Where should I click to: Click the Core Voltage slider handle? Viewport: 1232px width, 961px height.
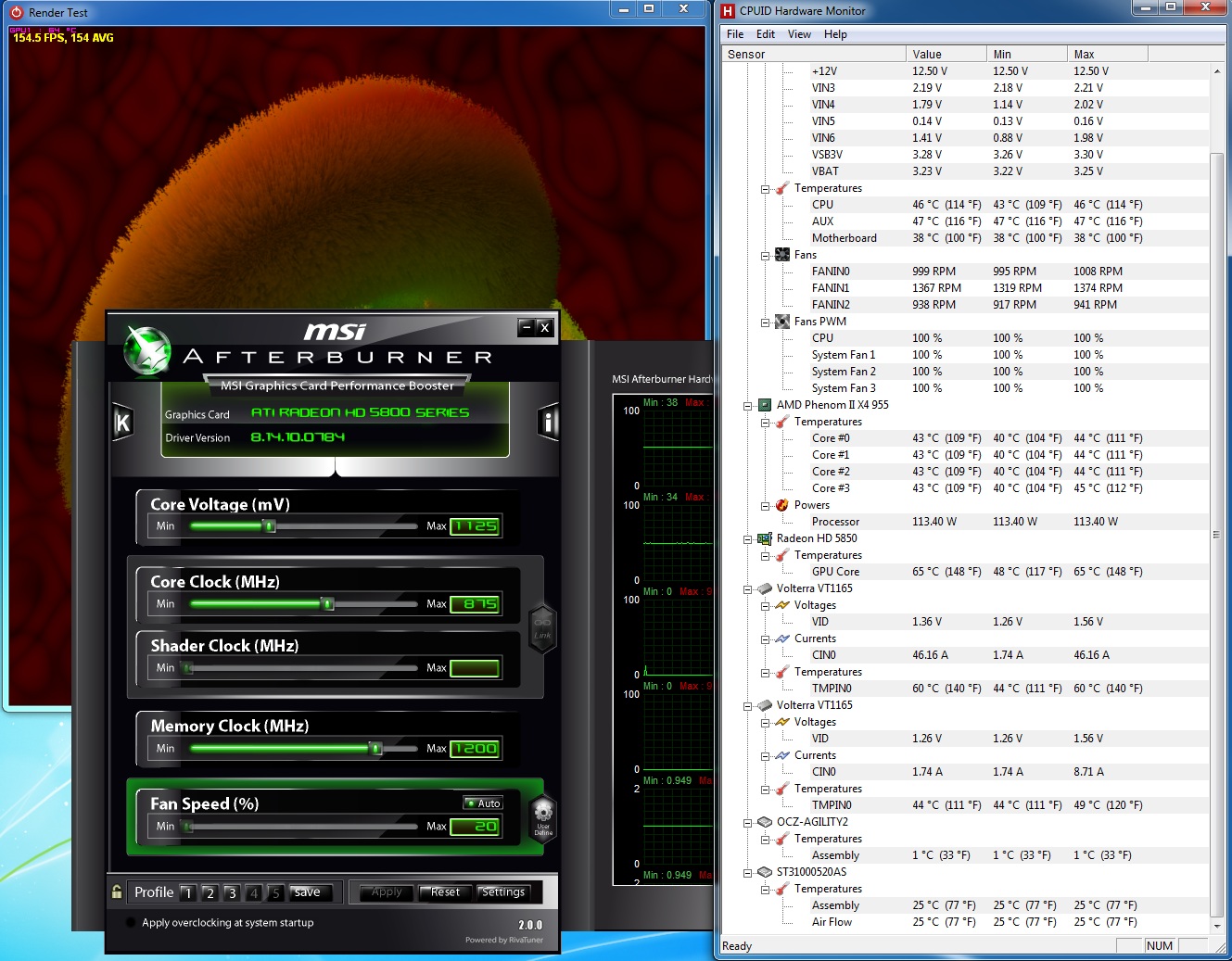[x=269, y=526]
